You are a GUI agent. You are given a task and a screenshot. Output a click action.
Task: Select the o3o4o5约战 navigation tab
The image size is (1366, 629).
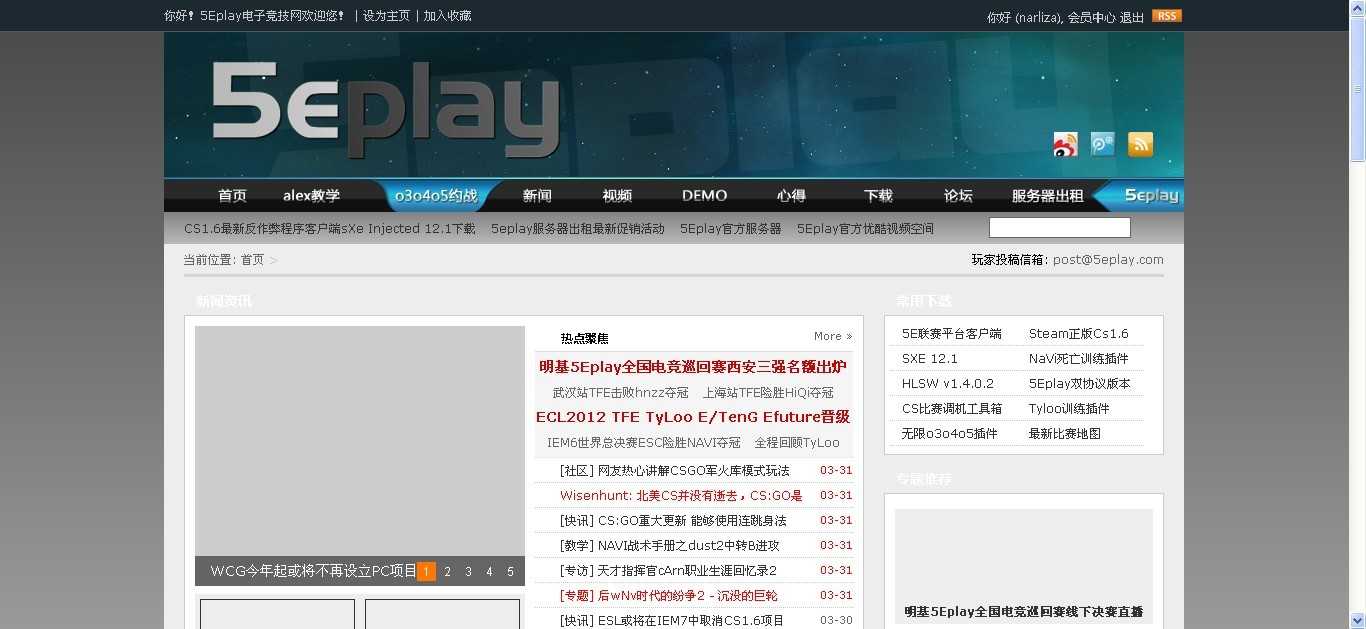(436, 196)
